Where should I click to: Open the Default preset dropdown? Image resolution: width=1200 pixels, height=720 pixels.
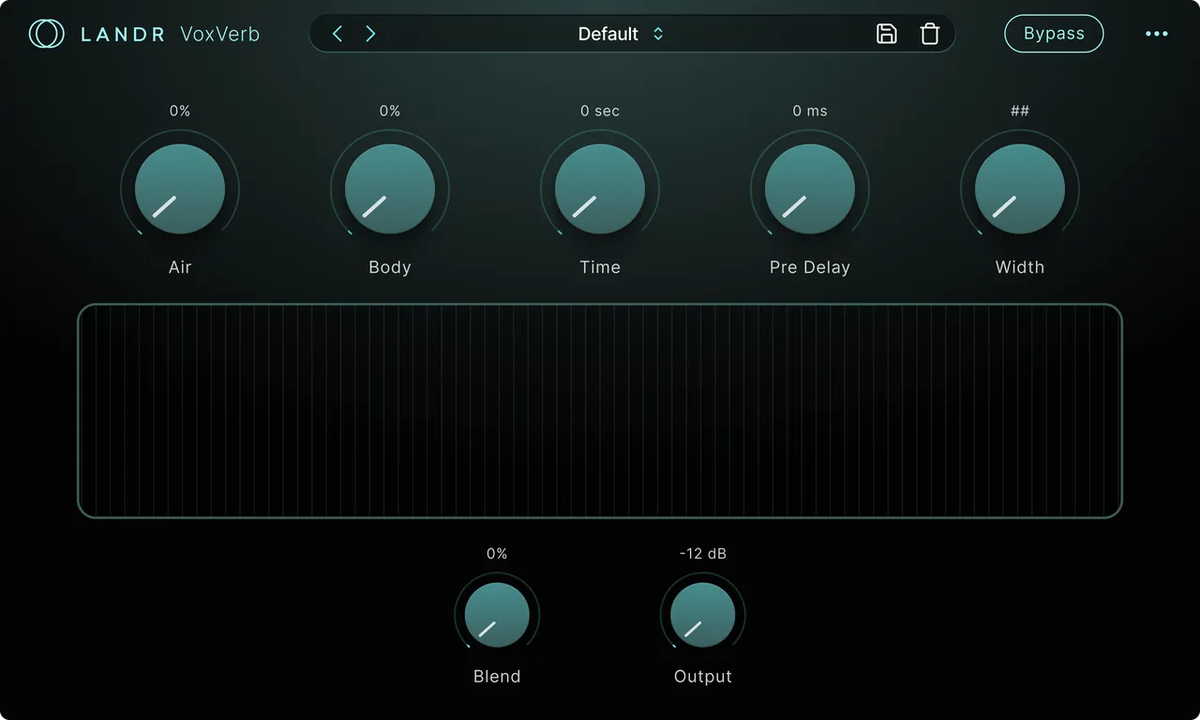tap(620, 33)
